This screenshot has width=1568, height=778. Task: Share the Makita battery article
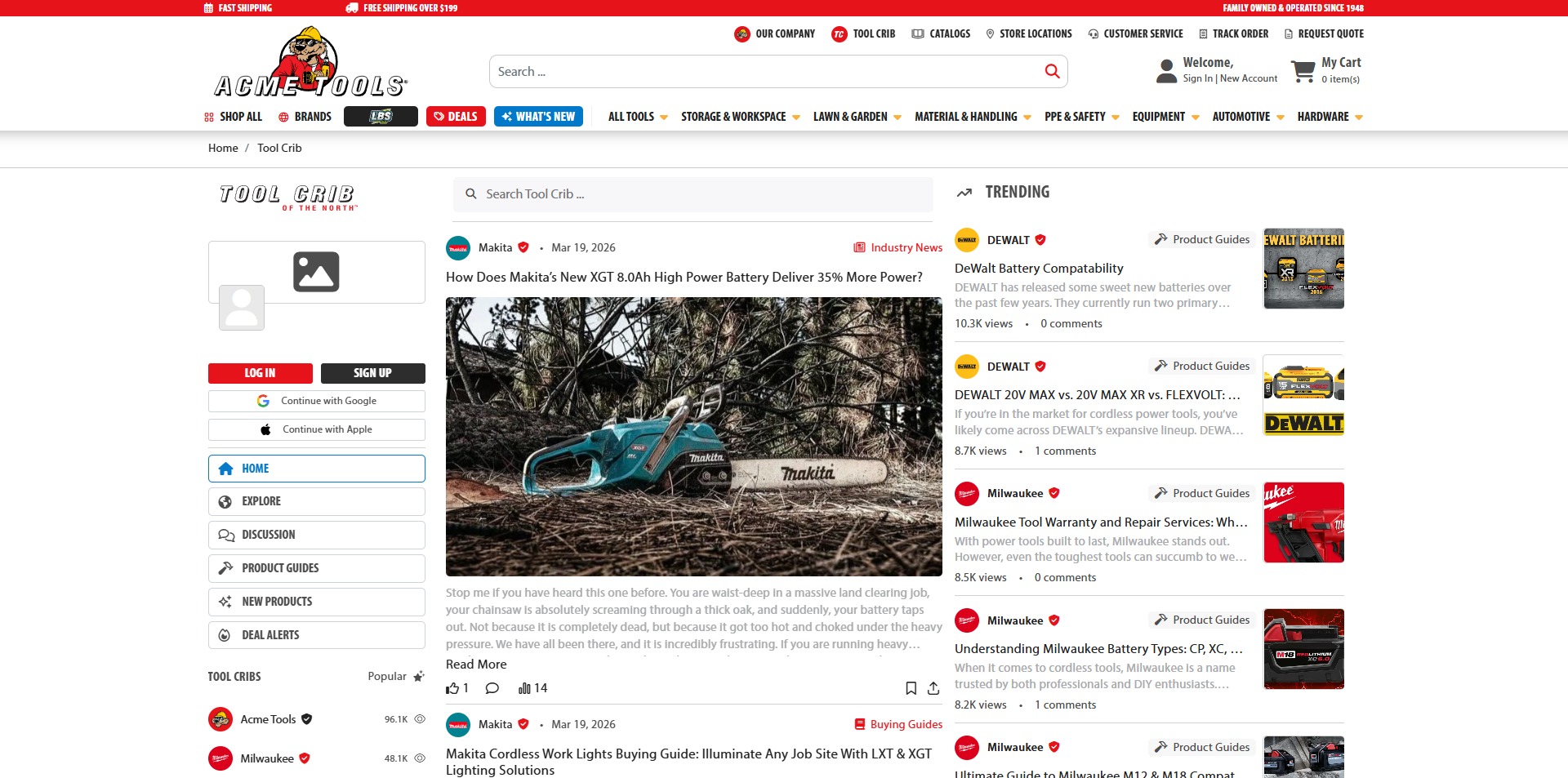pos(933,688)
